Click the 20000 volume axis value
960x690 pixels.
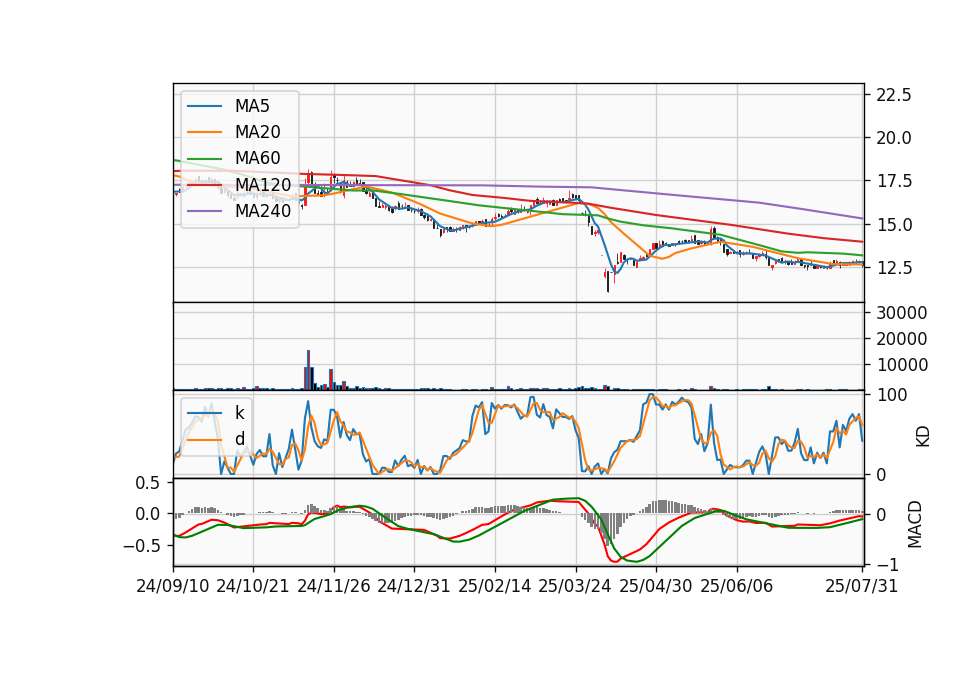click(901, 339)
